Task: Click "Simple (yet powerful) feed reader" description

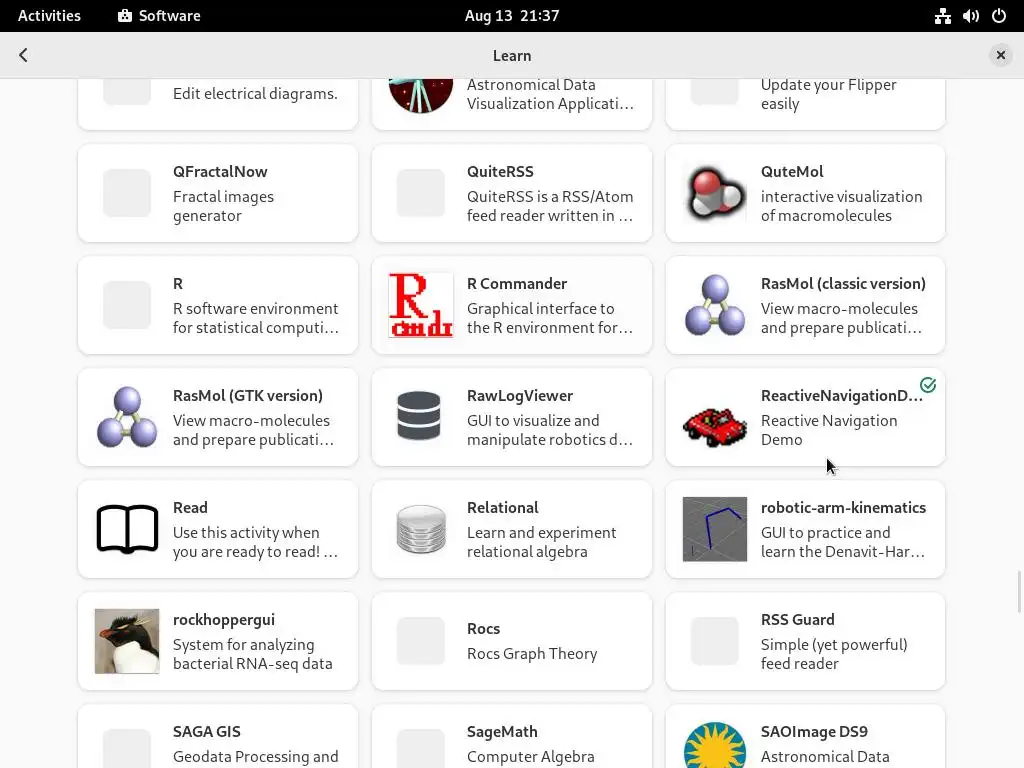Action: click(x=834, y=654)
